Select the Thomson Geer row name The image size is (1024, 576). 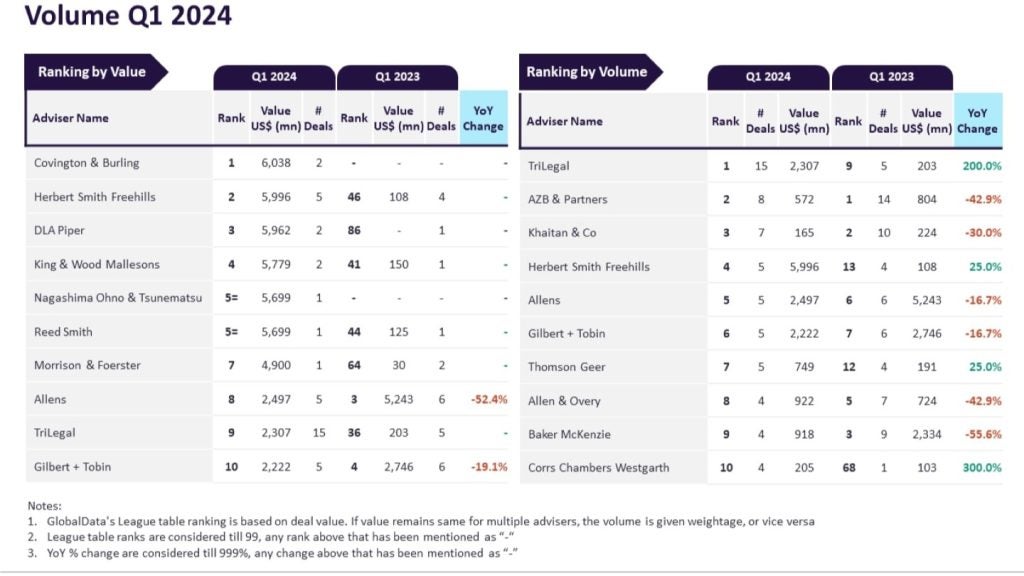[567, 367]
